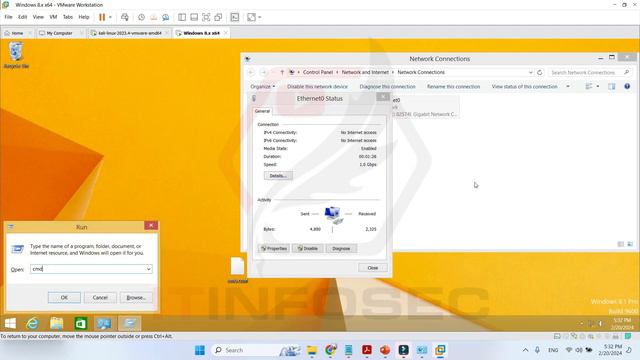Click the Disable button in Ethernet0 Status
The height and width of the screenshot is (360, 640).
point(307,249)
